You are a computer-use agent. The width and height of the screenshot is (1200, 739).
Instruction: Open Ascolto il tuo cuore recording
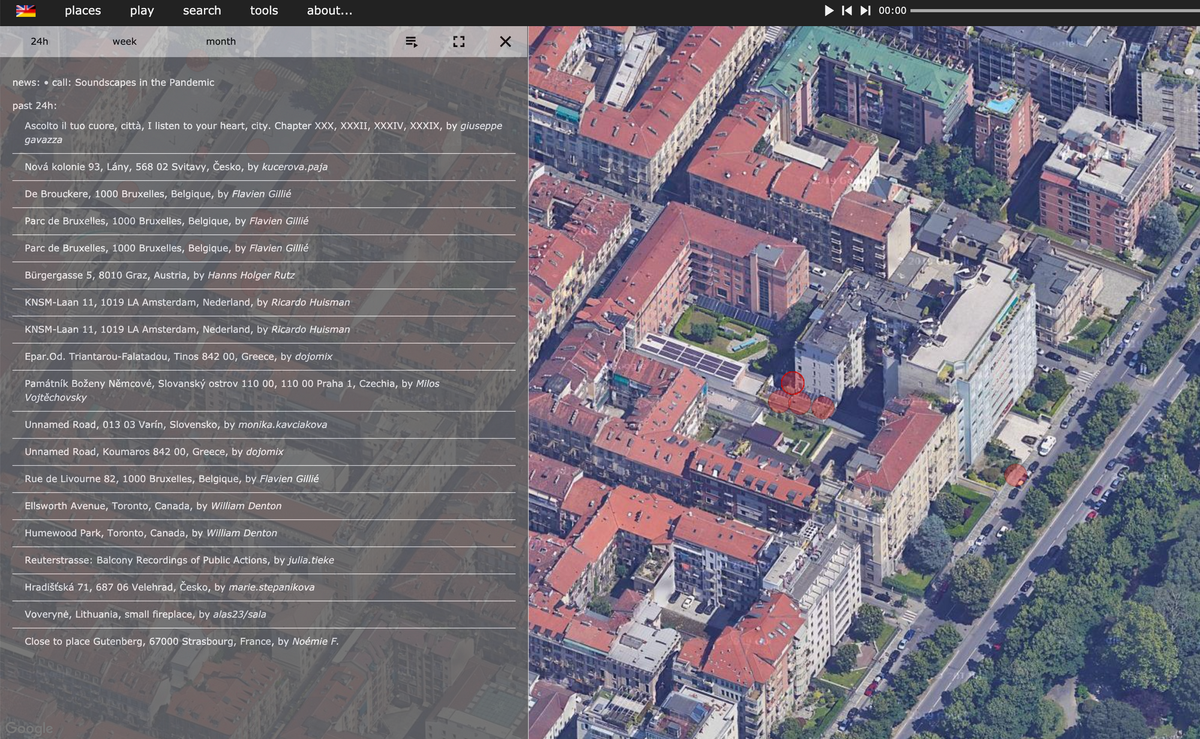point(264,133)
